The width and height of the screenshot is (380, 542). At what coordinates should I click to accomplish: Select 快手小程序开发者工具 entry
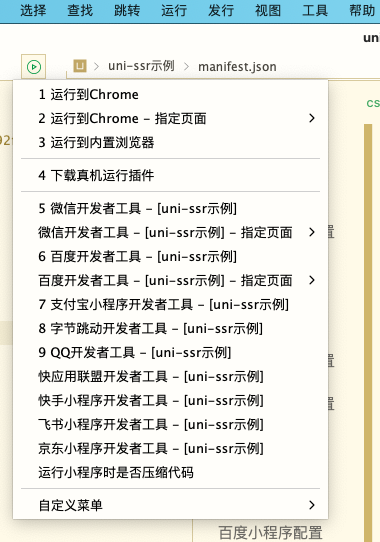[x=170, y=401]
